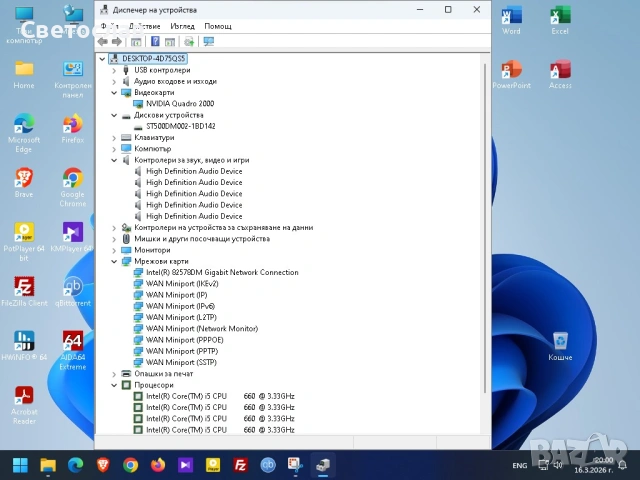Click the Forward arrow in Device Manager toolbar
The image size is (640, 480).
coord(117,41)
